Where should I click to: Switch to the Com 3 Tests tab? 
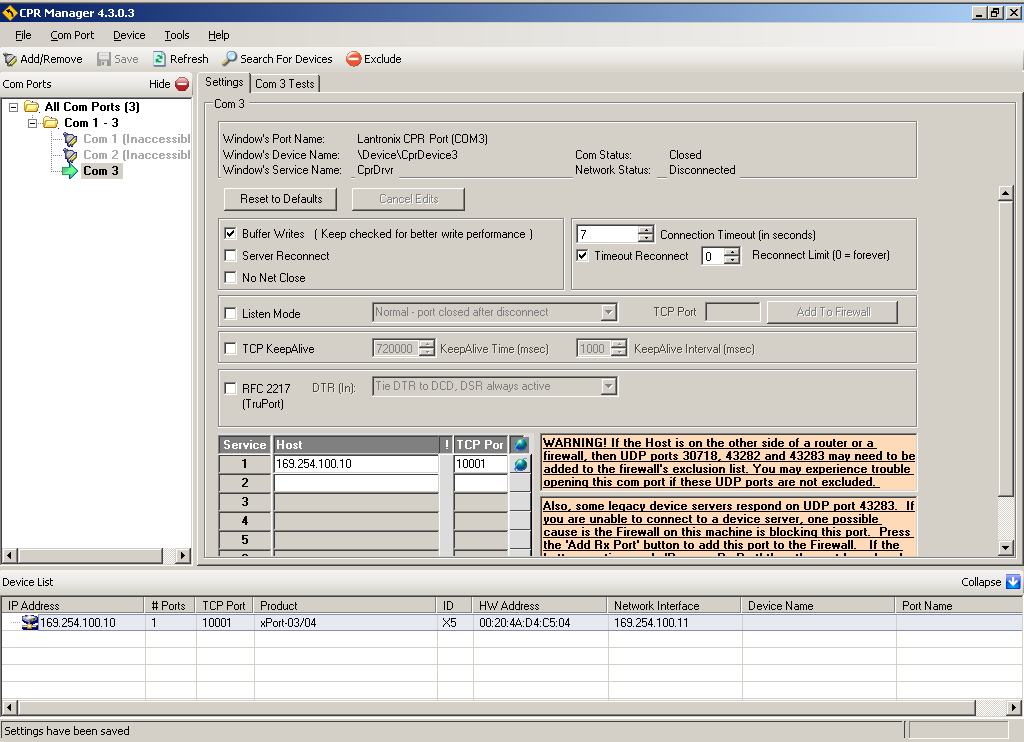[285, 83]
